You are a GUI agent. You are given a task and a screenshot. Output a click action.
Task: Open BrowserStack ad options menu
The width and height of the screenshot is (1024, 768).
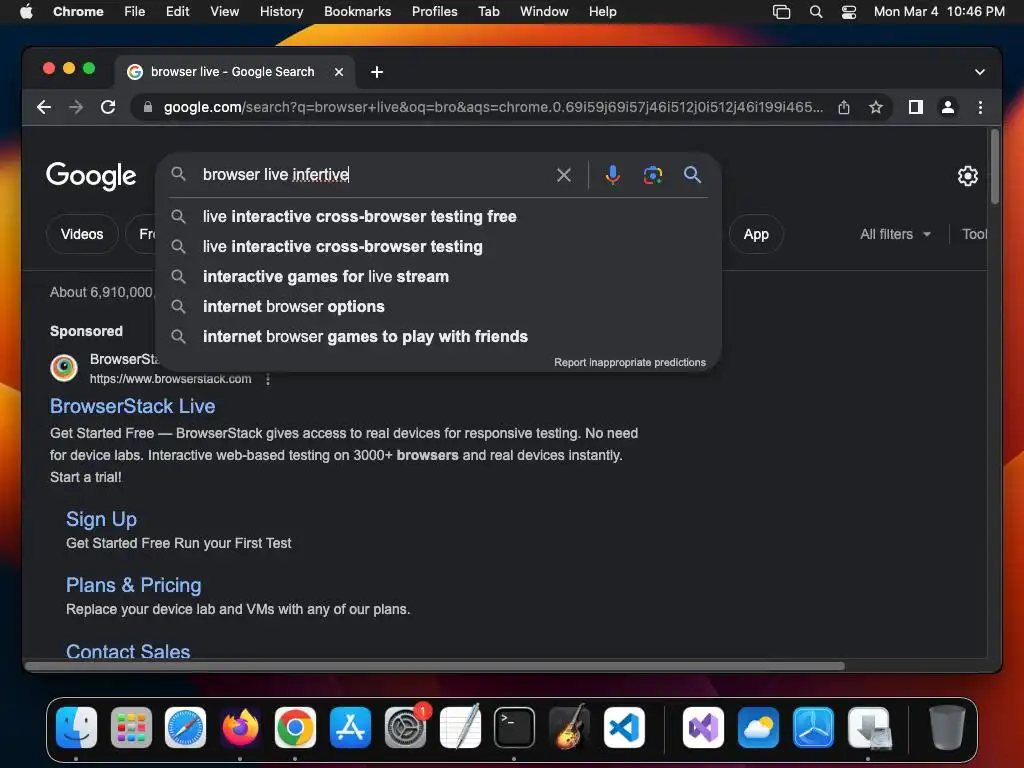[268, 379]
